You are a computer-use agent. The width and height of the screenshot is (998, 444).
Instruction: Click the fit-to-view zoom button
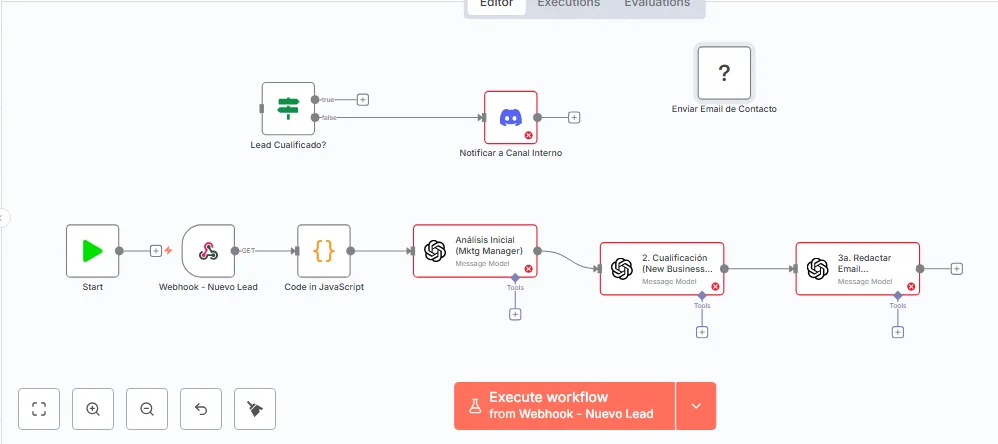point(39,408)
